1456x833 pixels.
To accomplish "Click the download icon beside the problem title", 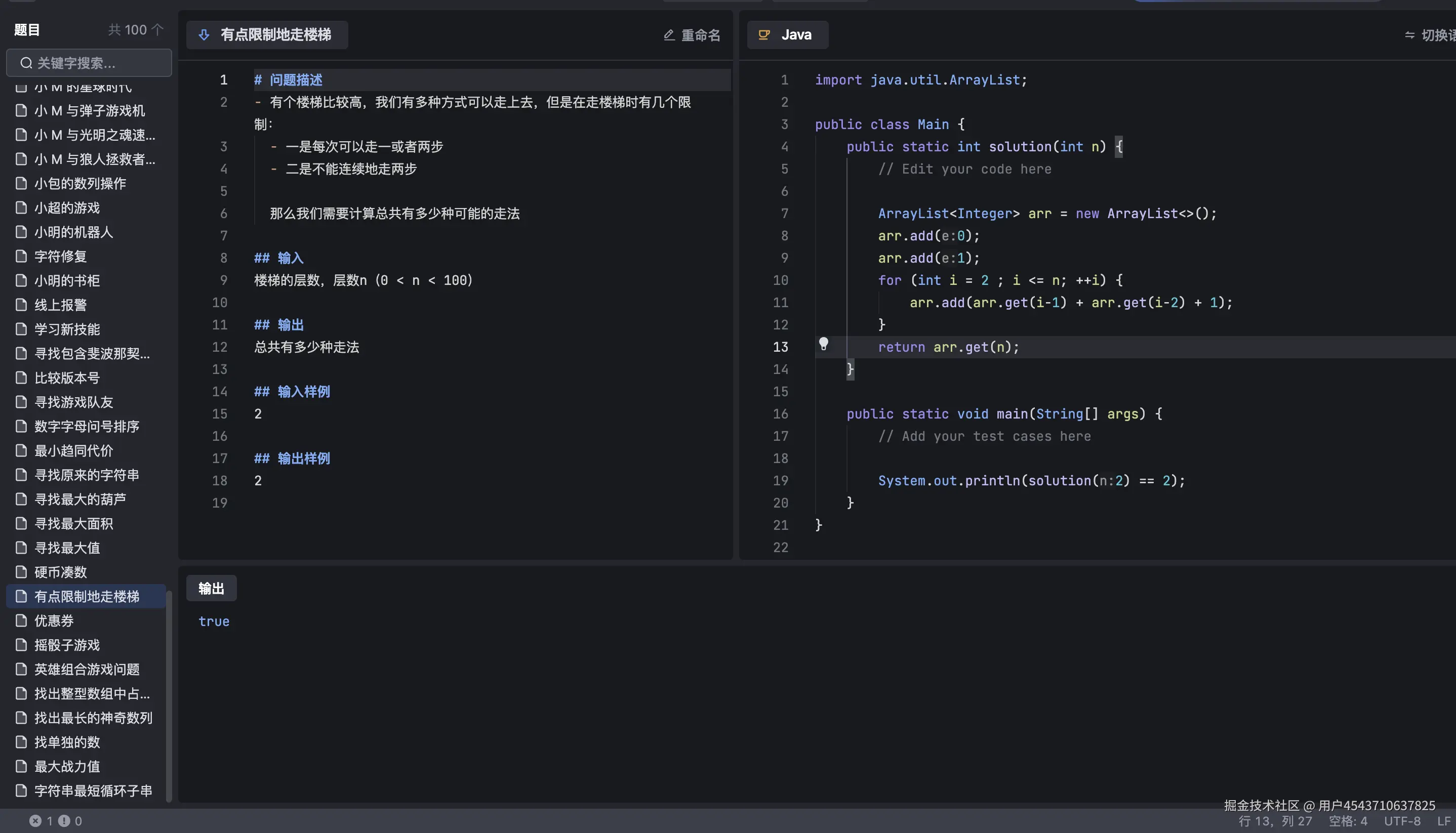I will 205,34.
